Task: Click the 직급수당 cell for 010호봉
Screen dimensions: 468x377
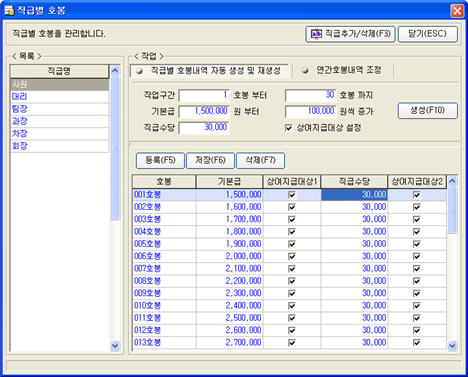Action: point(354,306)
